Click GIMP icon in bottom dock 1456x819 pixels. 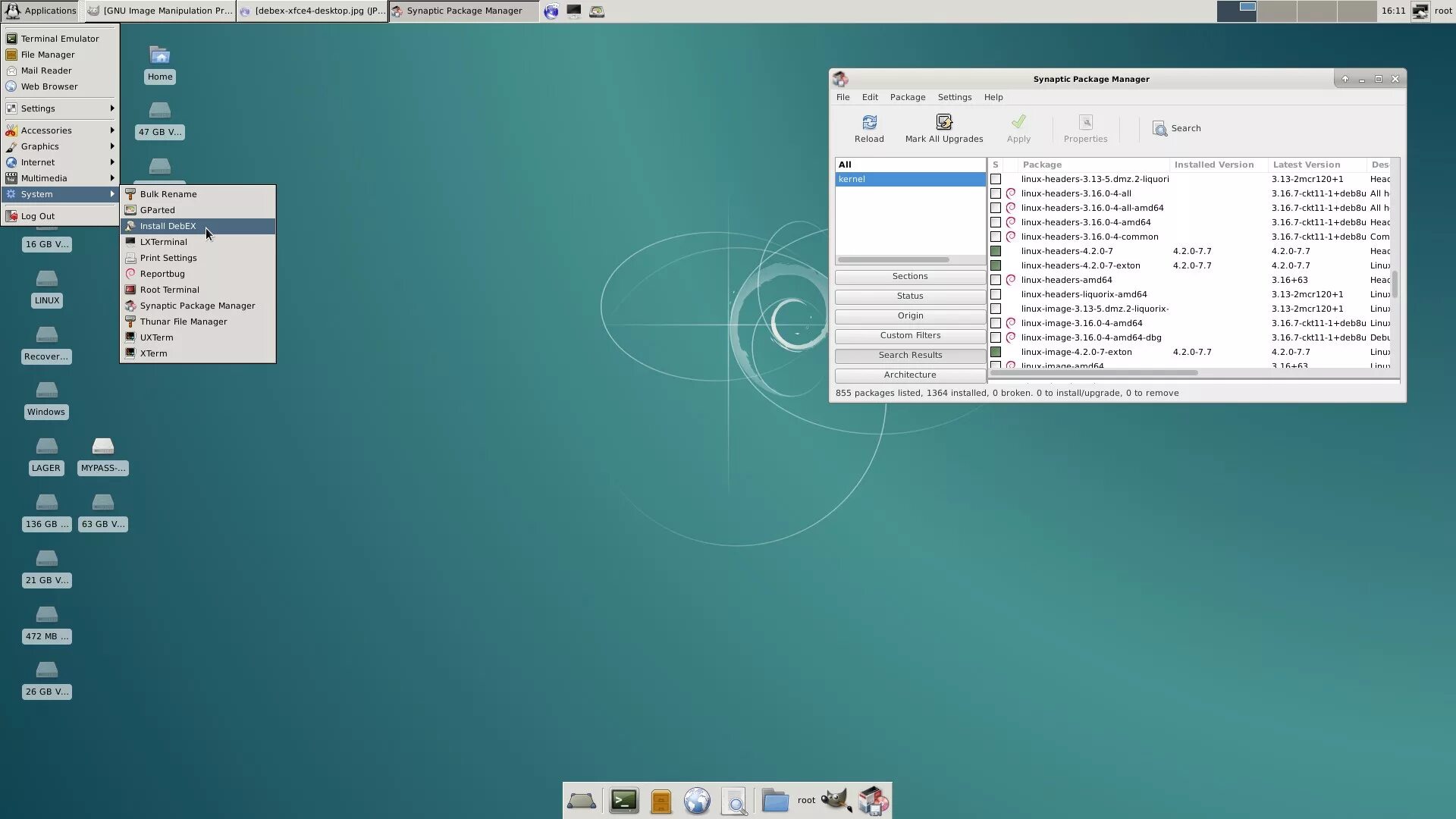point(836,800)
